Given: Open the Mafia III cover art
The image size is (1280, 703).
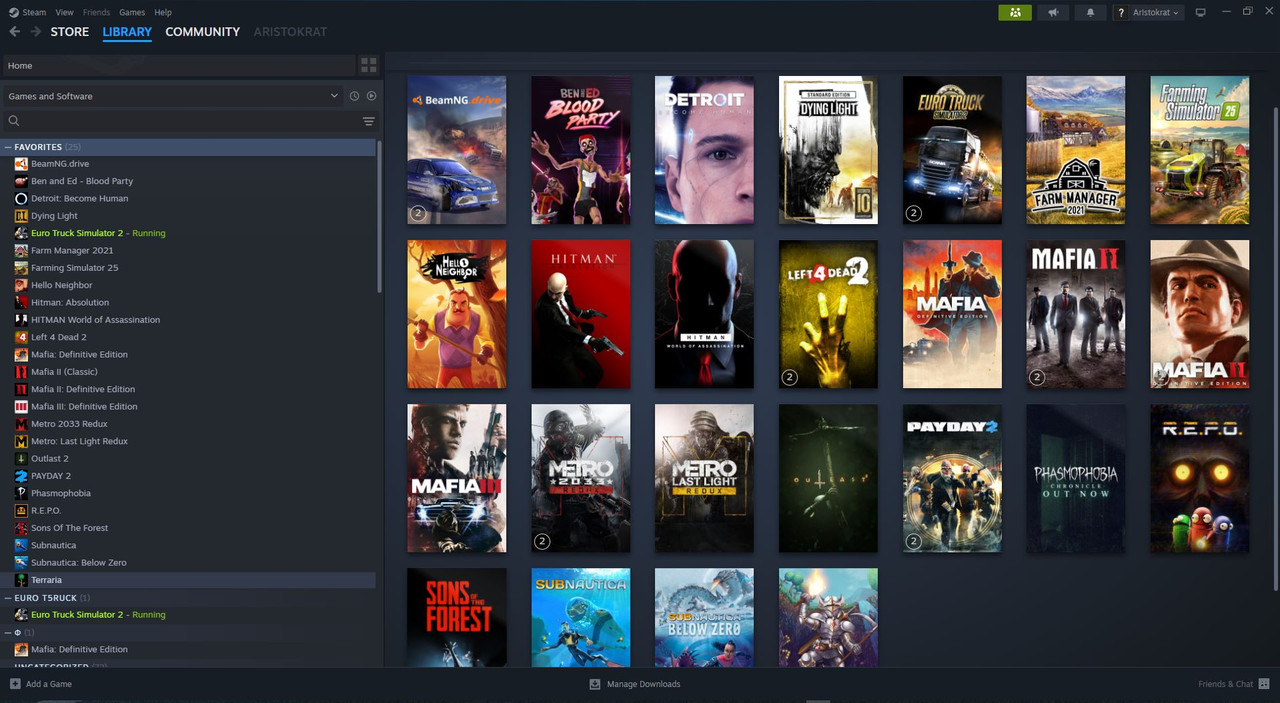Looking at the screenshot, I should (x=456, y=478).
